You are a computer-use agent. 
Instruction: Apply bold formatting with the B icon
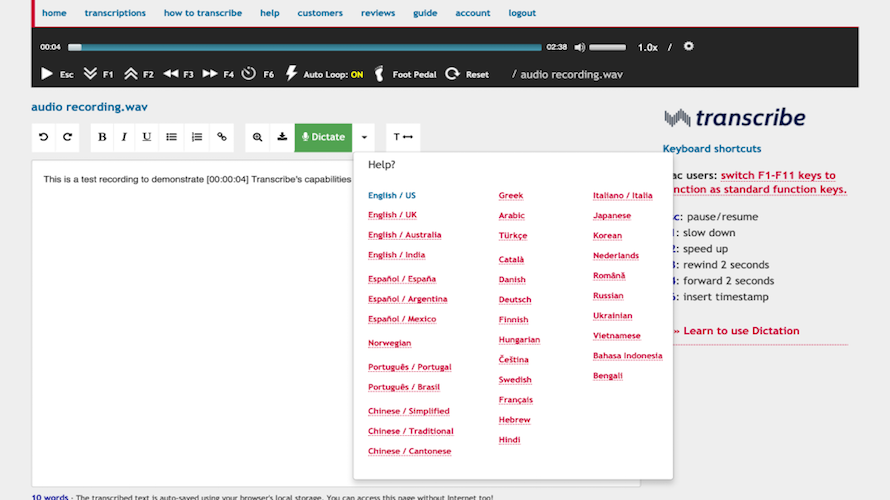click(102, 137)
